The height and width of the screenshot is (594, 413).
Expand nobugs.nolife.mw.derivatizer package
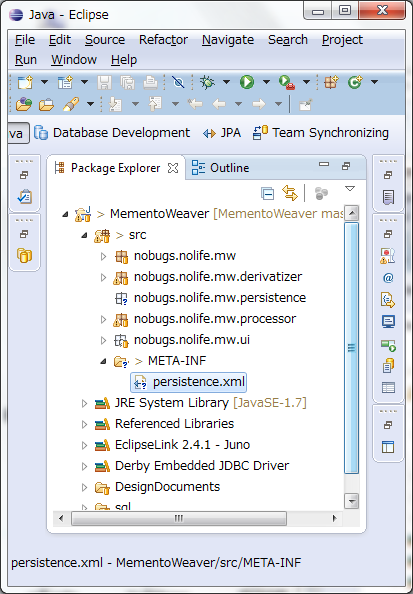tap(103, 278)
